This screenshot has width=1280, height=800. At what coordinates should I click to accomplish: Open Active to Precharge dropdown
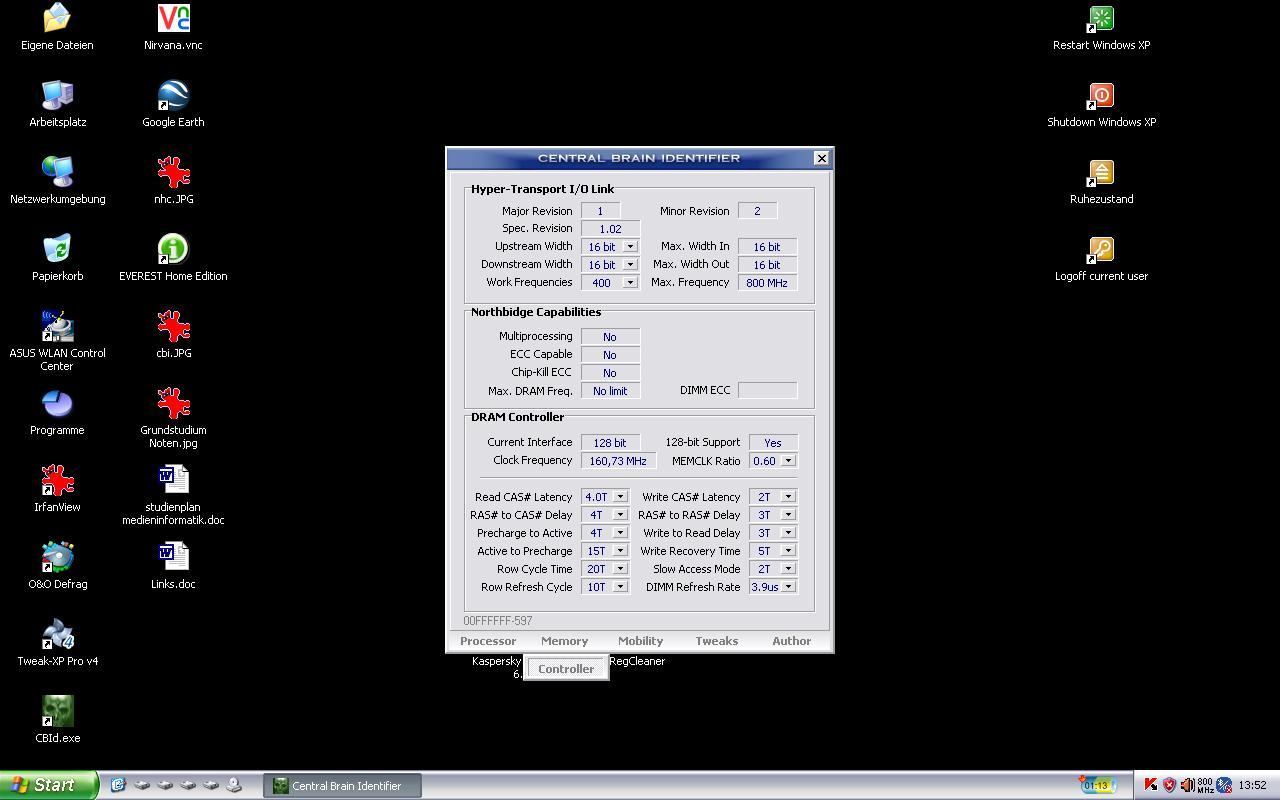click(x=620, y=550)
